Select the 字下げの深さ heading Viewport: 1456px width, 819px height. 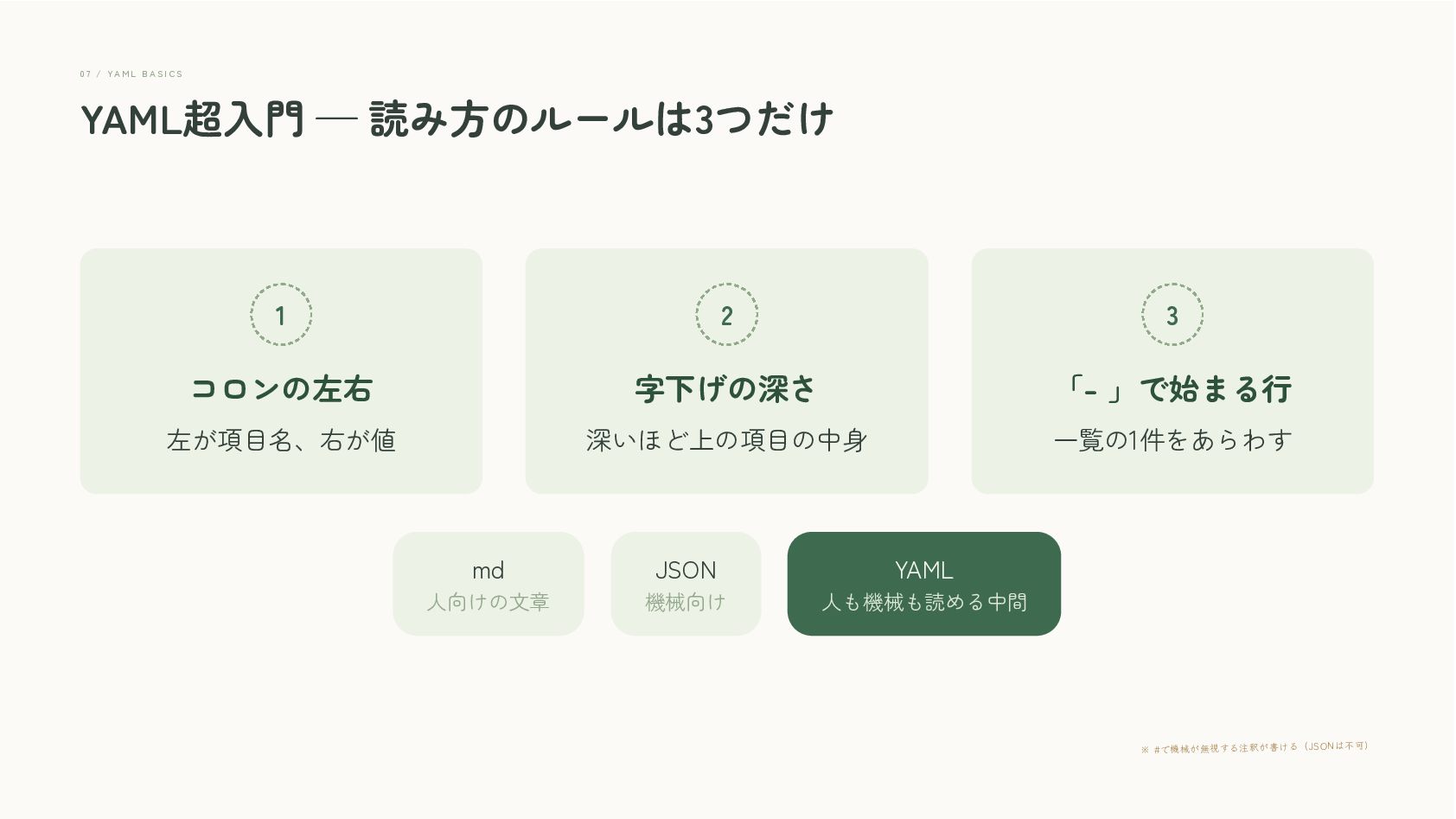tap(726, 389)
